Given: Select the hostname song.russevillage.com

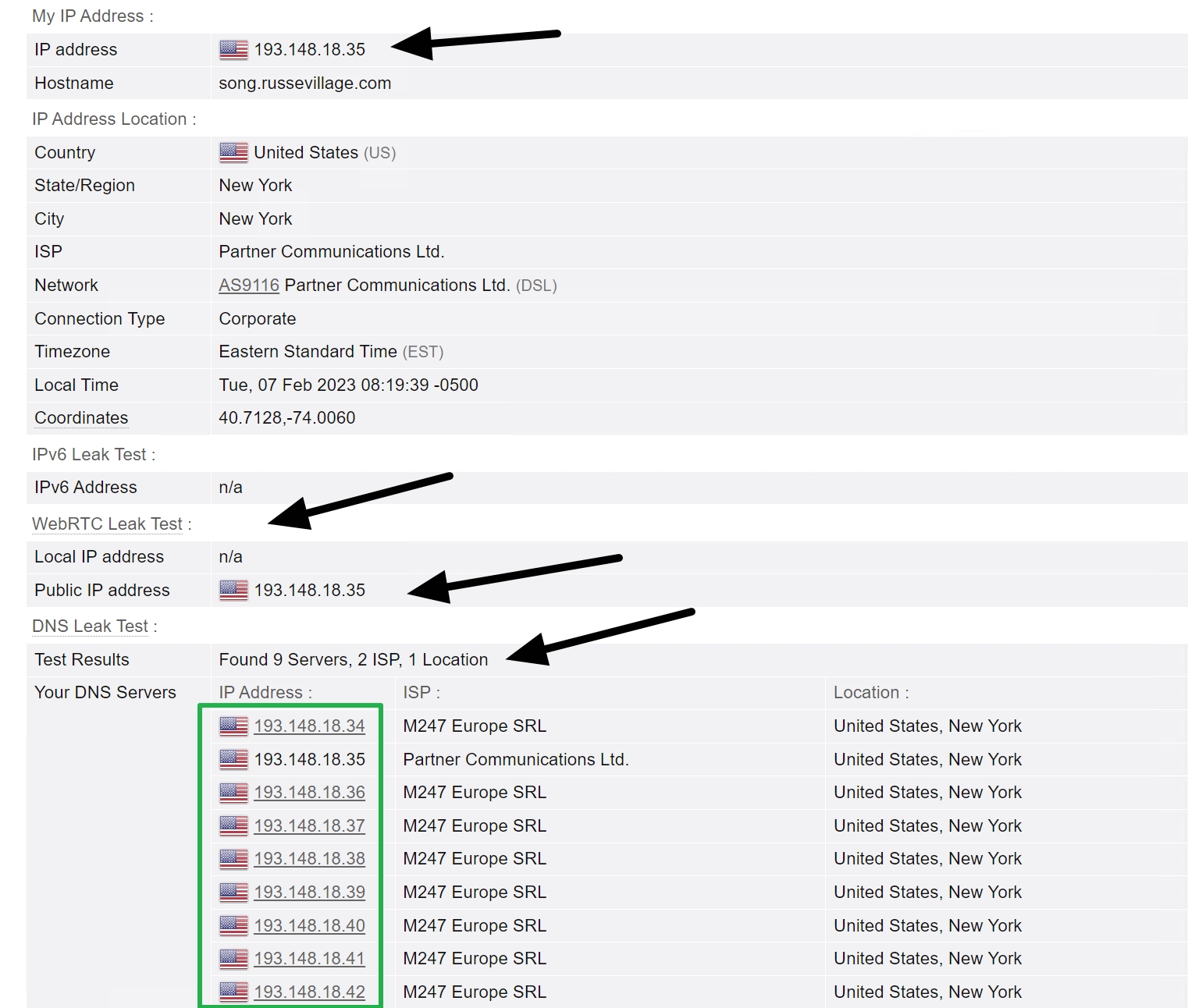Looking at the screenshot, I should pos(304,83).
